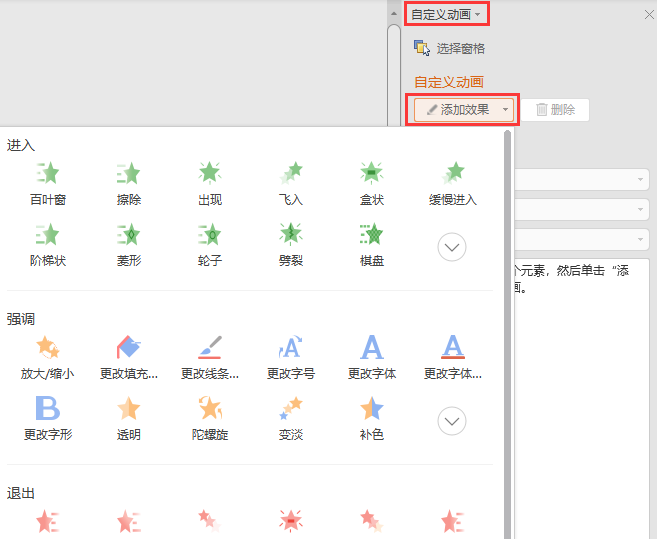This screenshot has width=657, height=539.
Task: Select the 陀螺旋 emphasis animation
Action: click(x=210, y=418)
